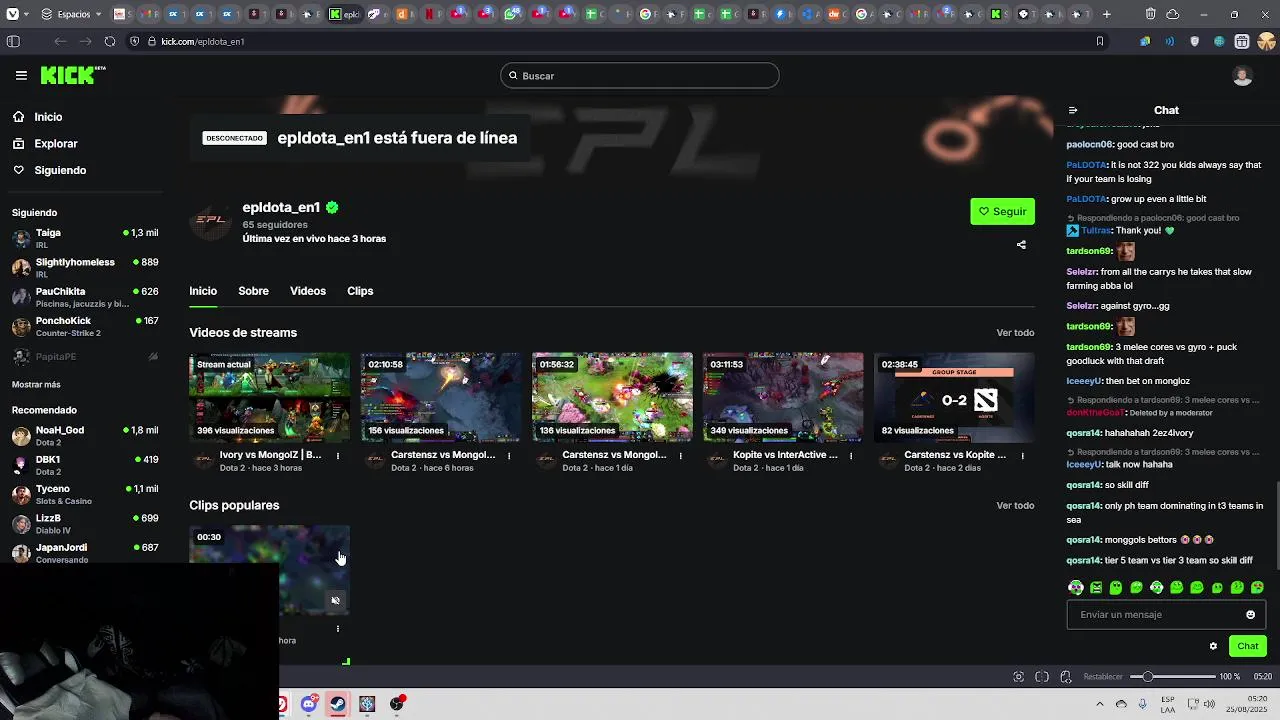Expand the list with Mostrar más
This screenshot has height=720, width=1280.
pos(36,384)
